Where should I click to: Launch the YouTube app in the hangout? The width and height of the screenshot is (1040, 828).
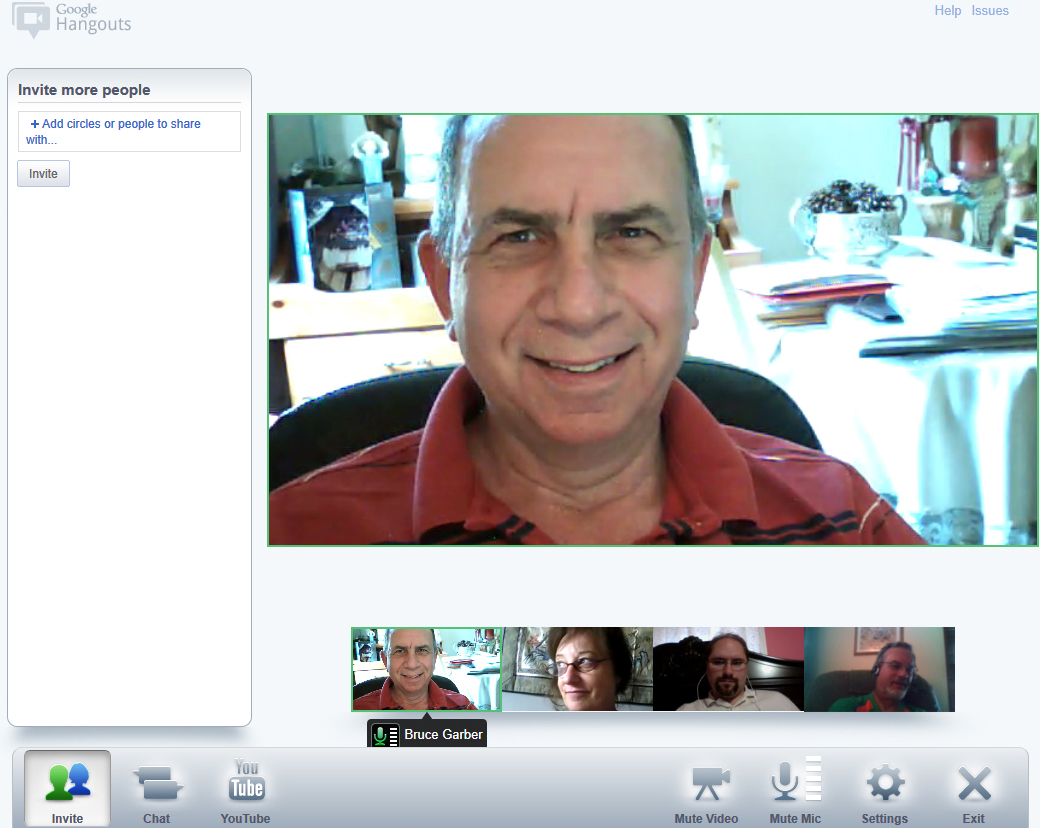click(x=246, y=789)
